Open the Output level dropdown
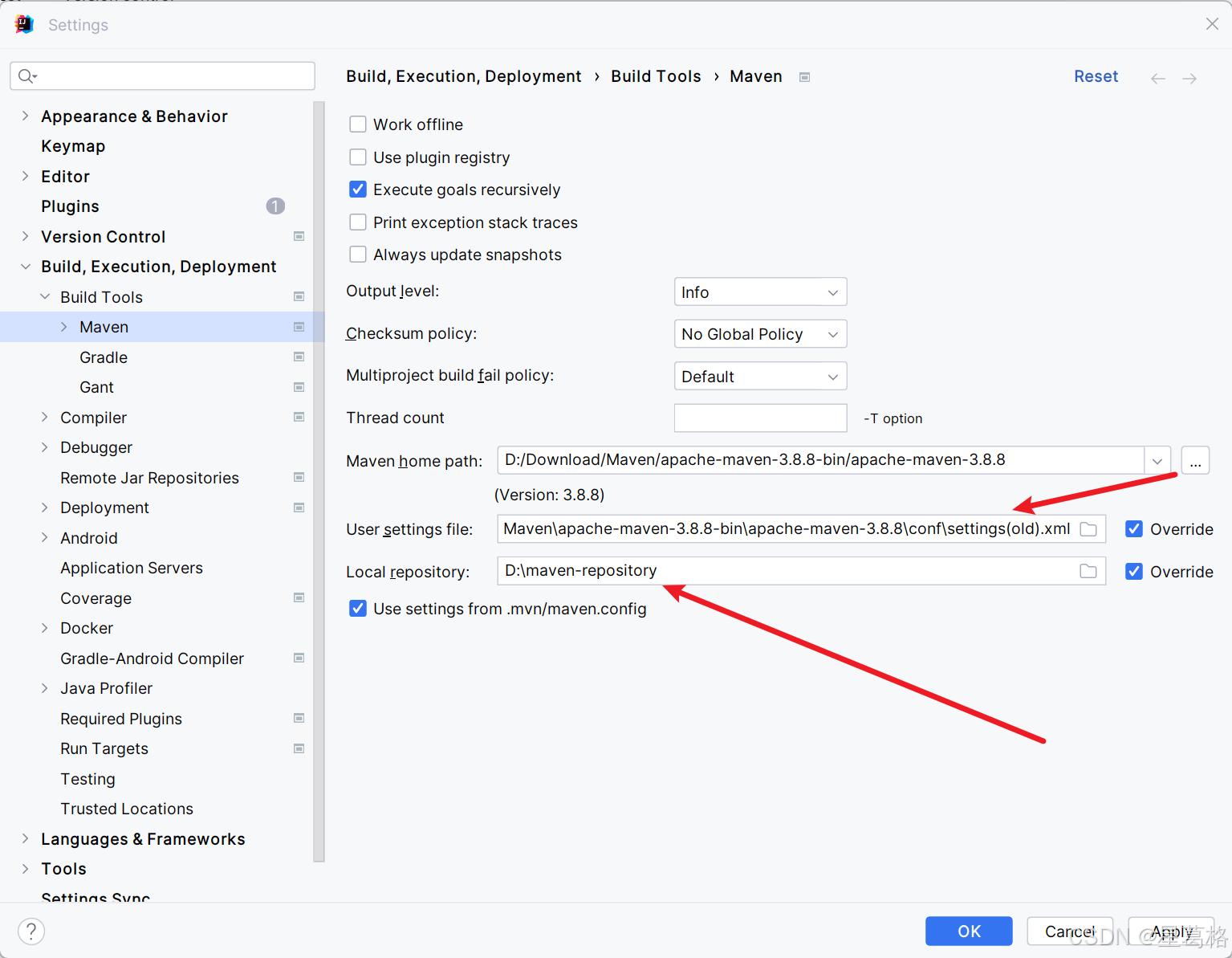Screen dimensions: 1232x958 (x=761, y=292)
